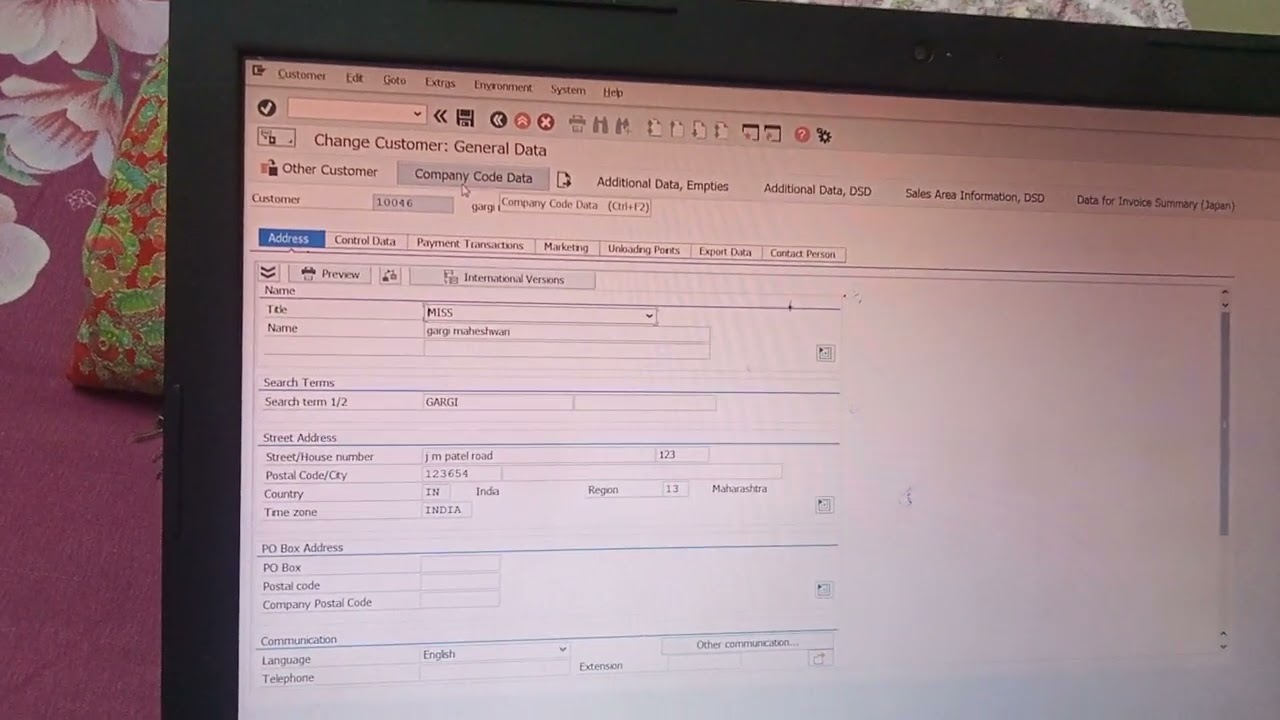Click the Next Page icon

[x=698, y=130]
